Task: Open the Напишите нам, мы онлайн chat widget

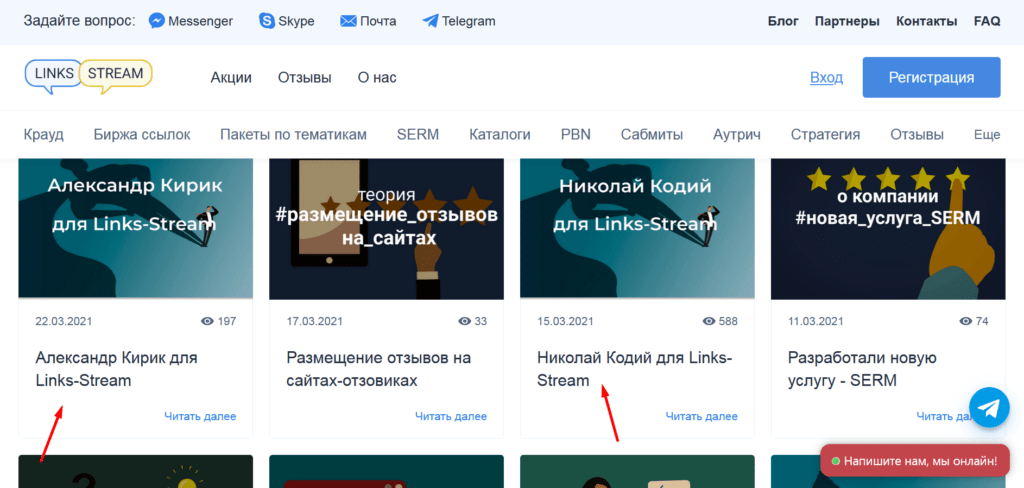Action: point(915,461)
